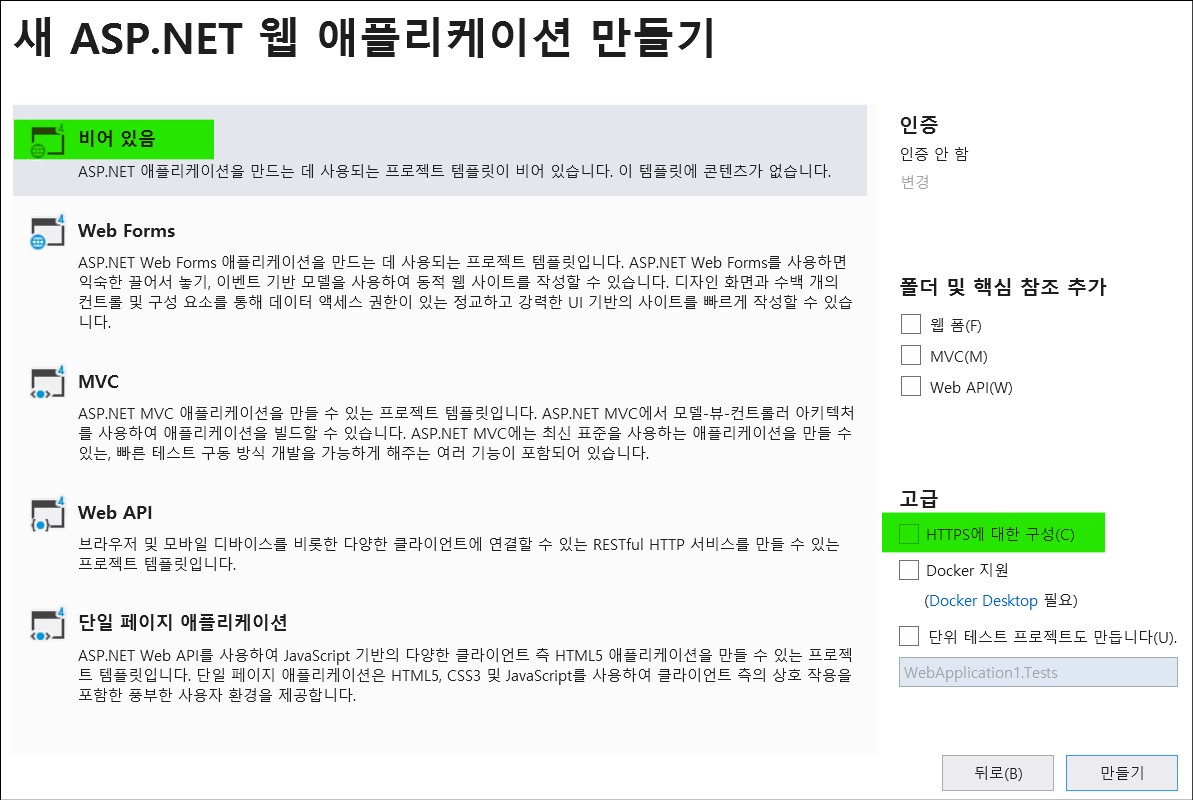Click the 인증 안 함 status text
Image resolution: width=1193 pixels, height=800 pixels.
pyautogui.click(x=934, y=154)
